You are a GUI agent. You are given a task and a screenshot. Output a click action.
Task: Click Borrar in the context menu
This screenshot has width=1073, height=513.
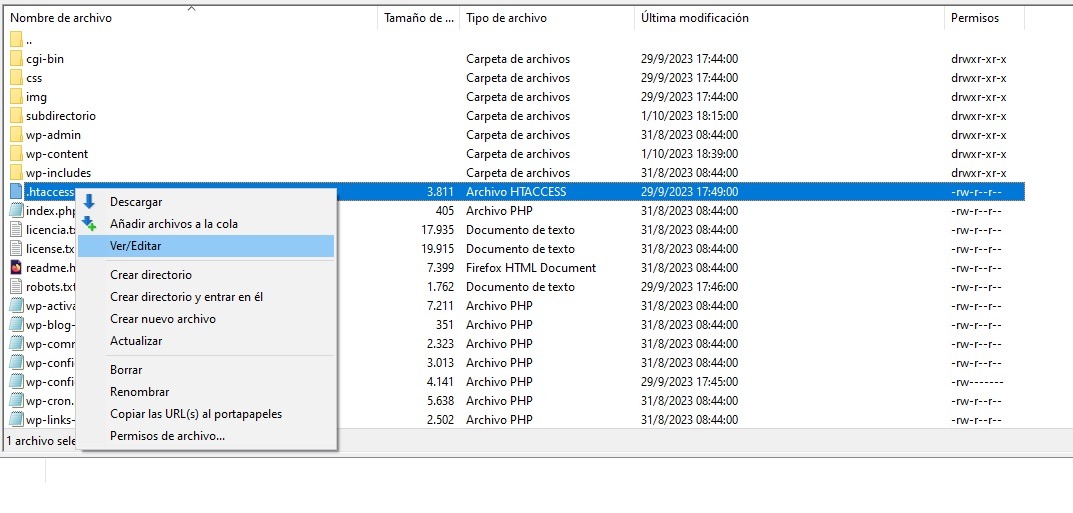pos(126,370)
